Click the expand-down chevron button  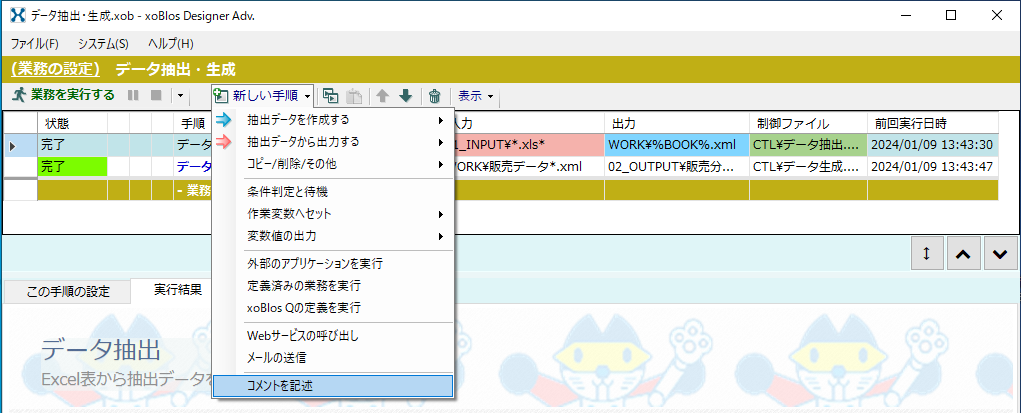1000,255
